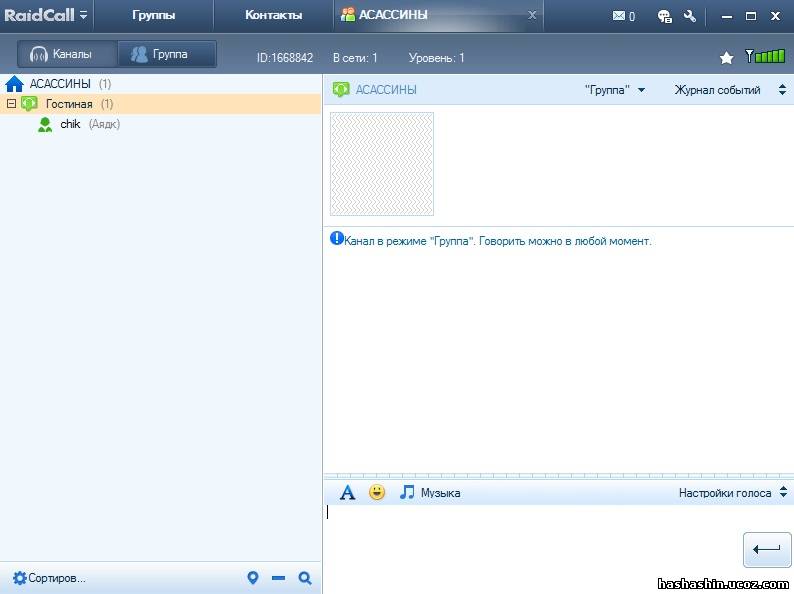Click the АСАССИНЫ channel header icon
This screenshot has width=794, height=594.
pyautogui.click(x=341, y=90)
